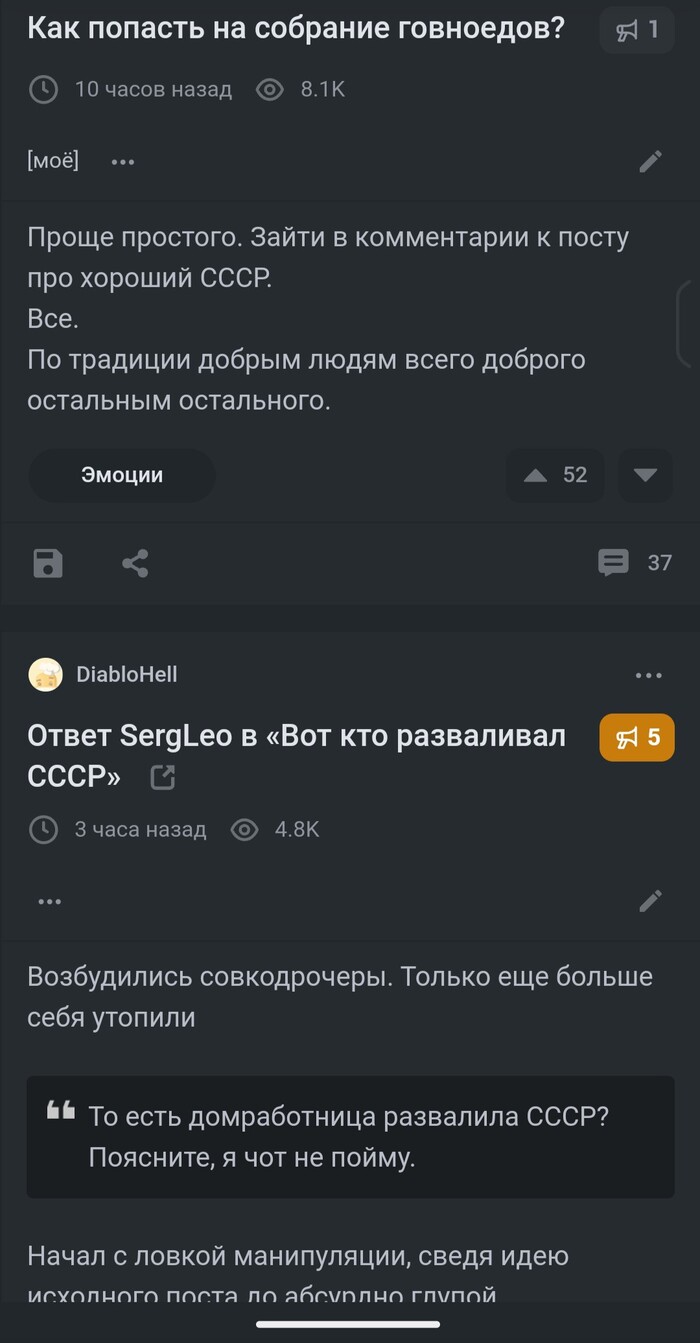Click the Эмоции button
Screen dimensions: 700x1343
[x=121, y=475]
